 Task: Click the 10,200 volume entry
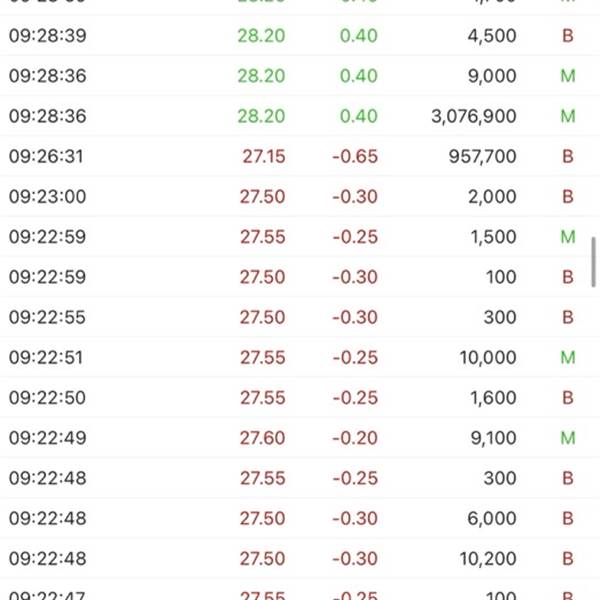coord(488,558)
